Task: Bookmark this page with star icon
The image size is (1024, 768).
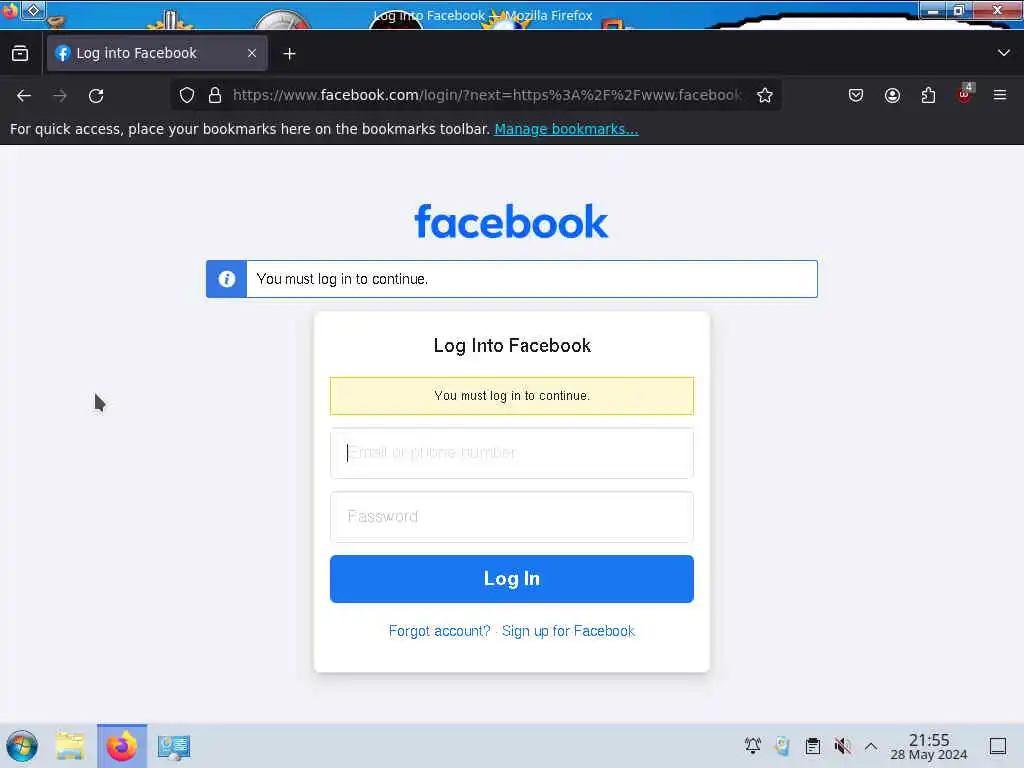Action: point(765,95)
